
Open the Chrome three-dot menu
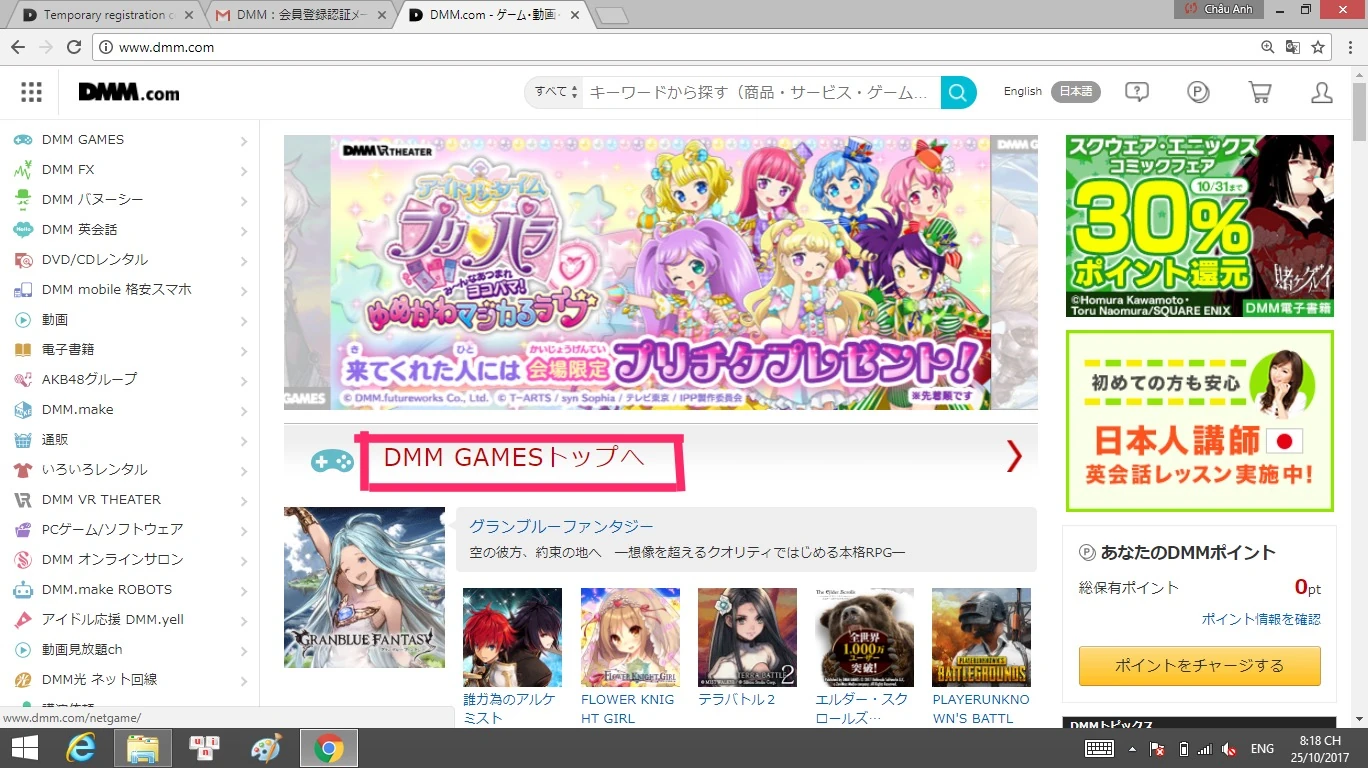(x=1349, y=47)
